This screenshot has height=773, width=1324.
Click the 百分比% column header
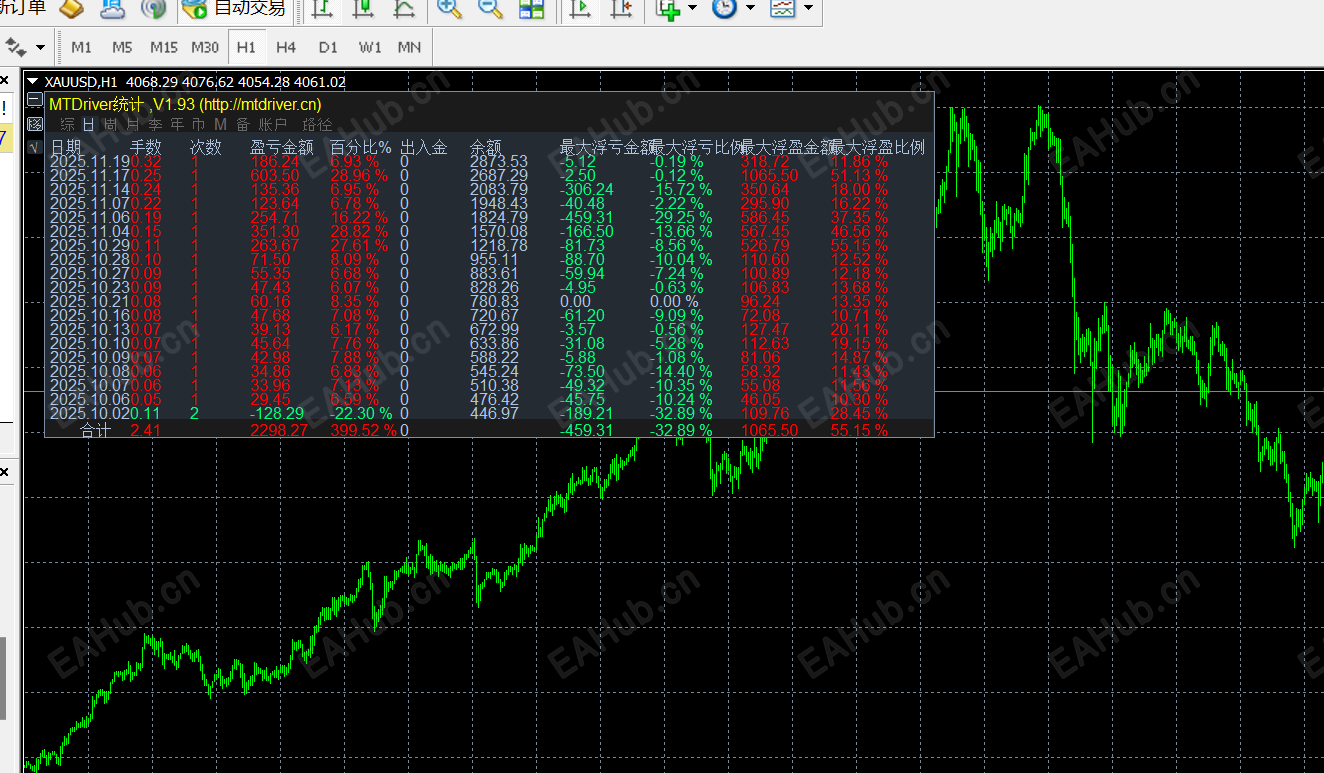click(361, 148)
